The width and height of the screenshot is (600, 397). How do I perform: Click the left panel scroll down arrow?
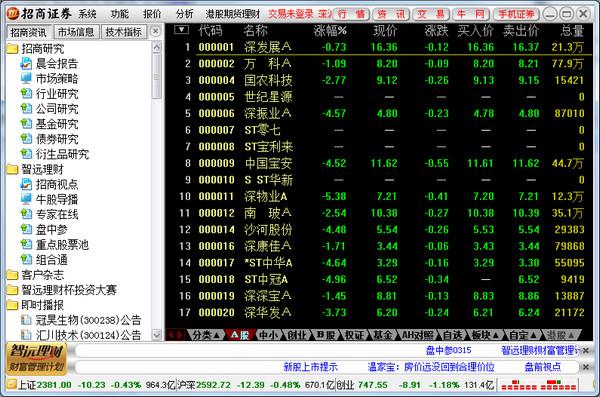[157, 335]
